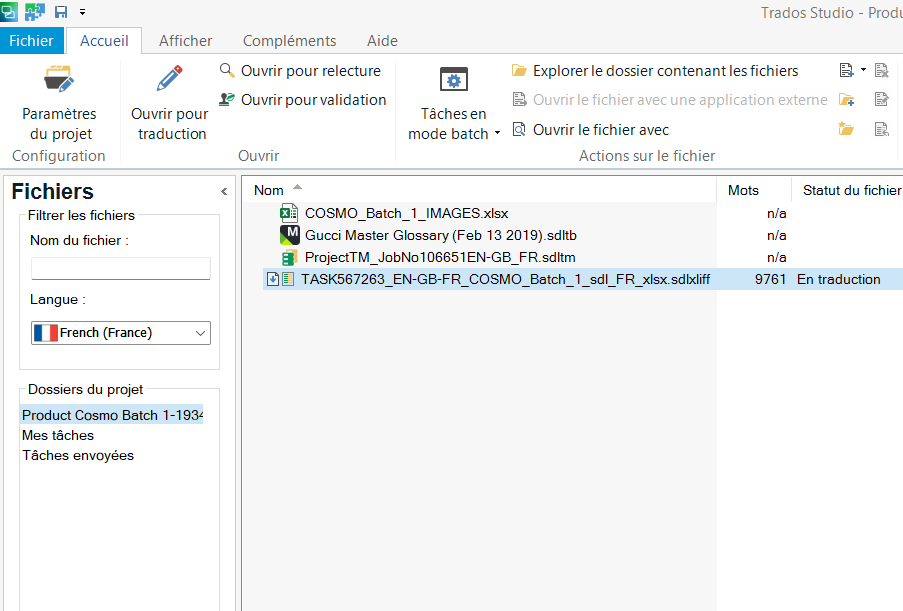Click the MultiTerm icon of Gucci Master Glossary
This screenshot has width=903, height=611.
(x=290, y=235)
